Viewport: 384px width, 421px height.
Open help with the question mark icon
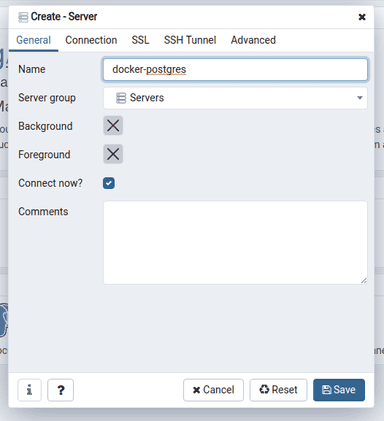coord(61,390)
